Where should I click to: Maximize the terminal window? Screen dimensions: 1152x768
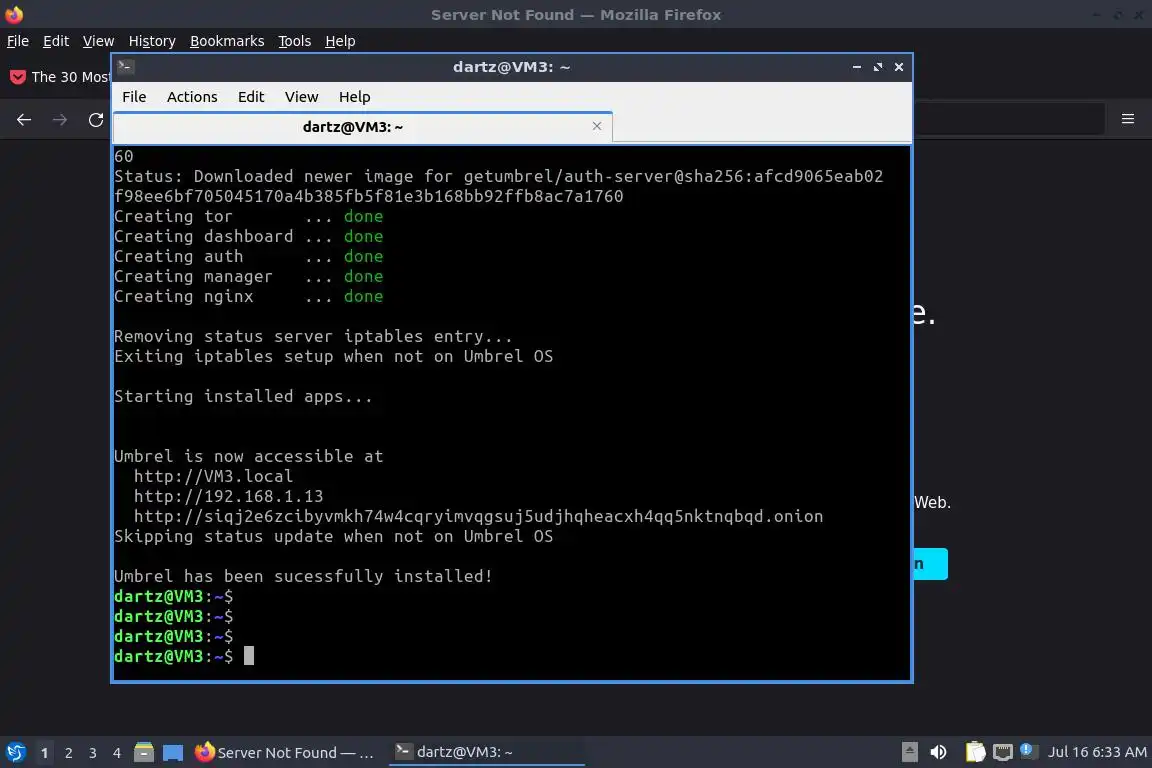(878, 67)
